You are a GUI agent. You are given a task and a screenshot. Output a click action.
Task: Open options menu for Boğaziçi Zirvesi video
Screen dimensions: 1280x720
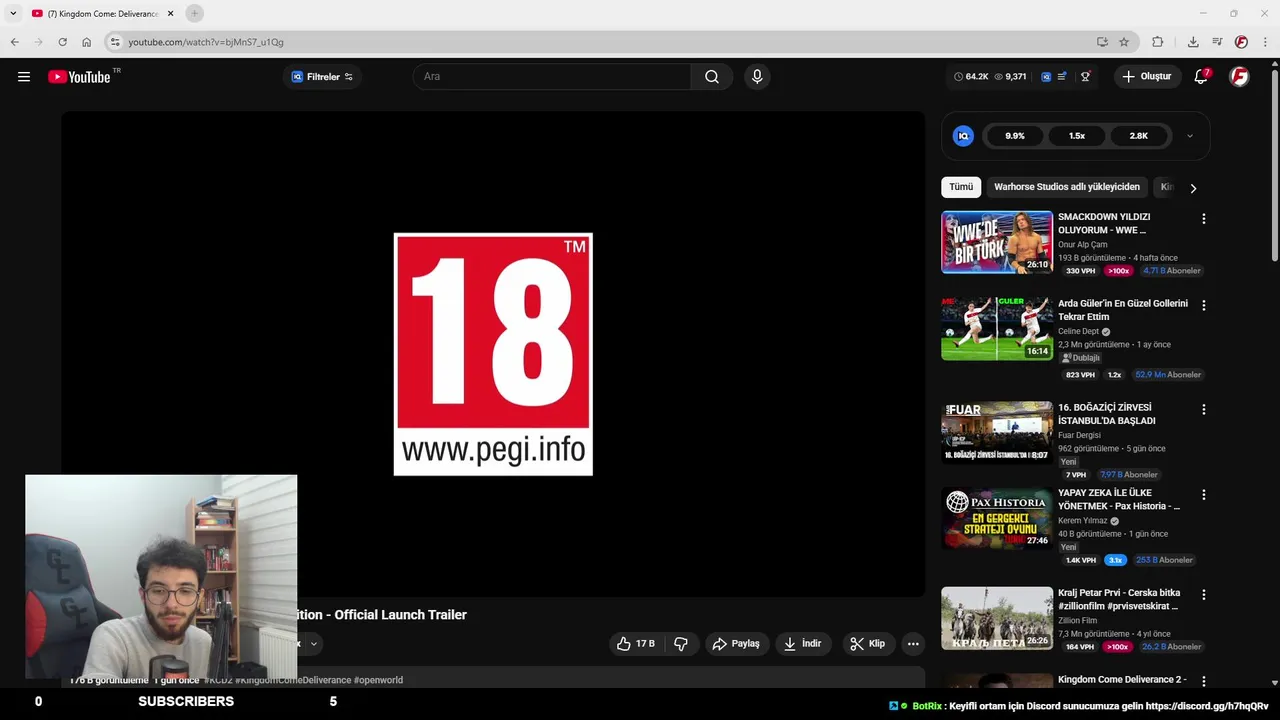1203,409
